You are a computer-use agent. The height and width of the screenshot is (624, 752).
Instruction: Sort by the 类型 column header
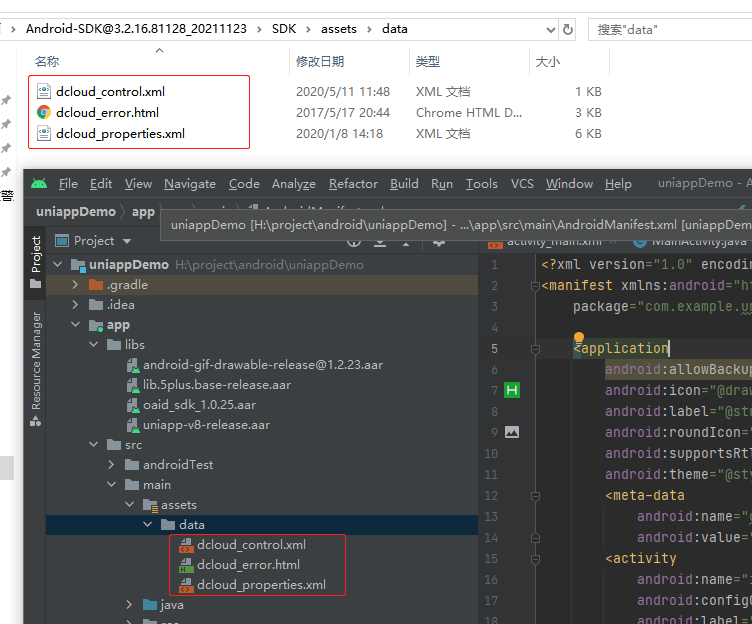coord(427,61)
